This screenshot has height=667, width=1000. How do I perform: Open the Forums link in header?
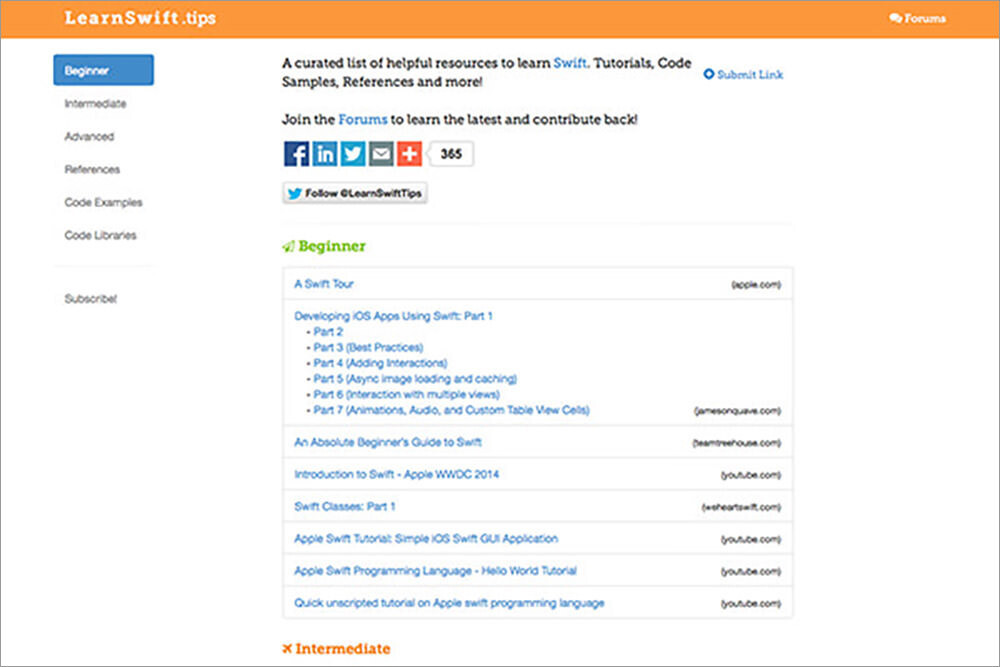pyautogui.click(x=917, y=19)
